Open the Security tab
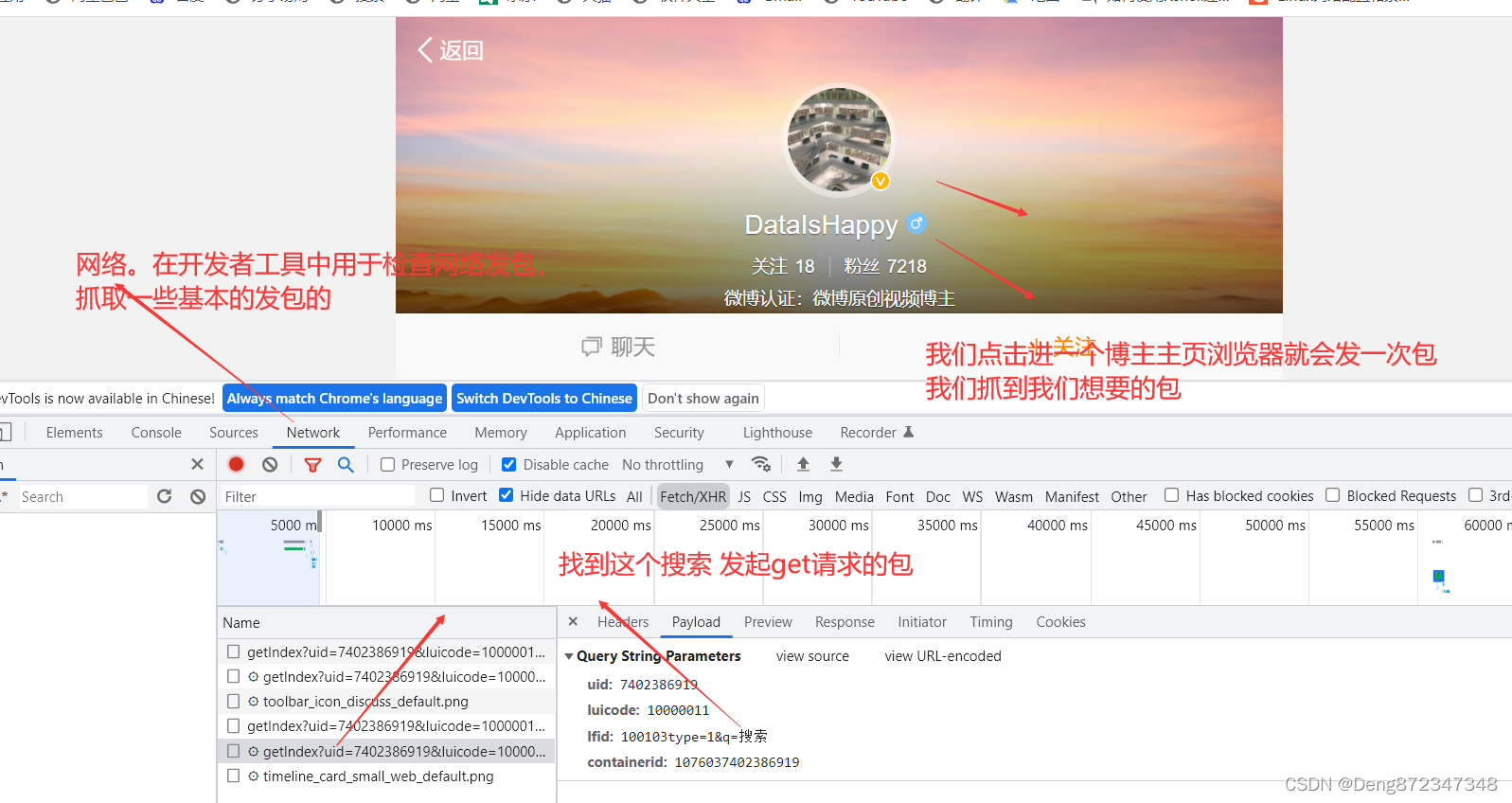The height and width of the screenshot is (803, 1512). point(679,433)
